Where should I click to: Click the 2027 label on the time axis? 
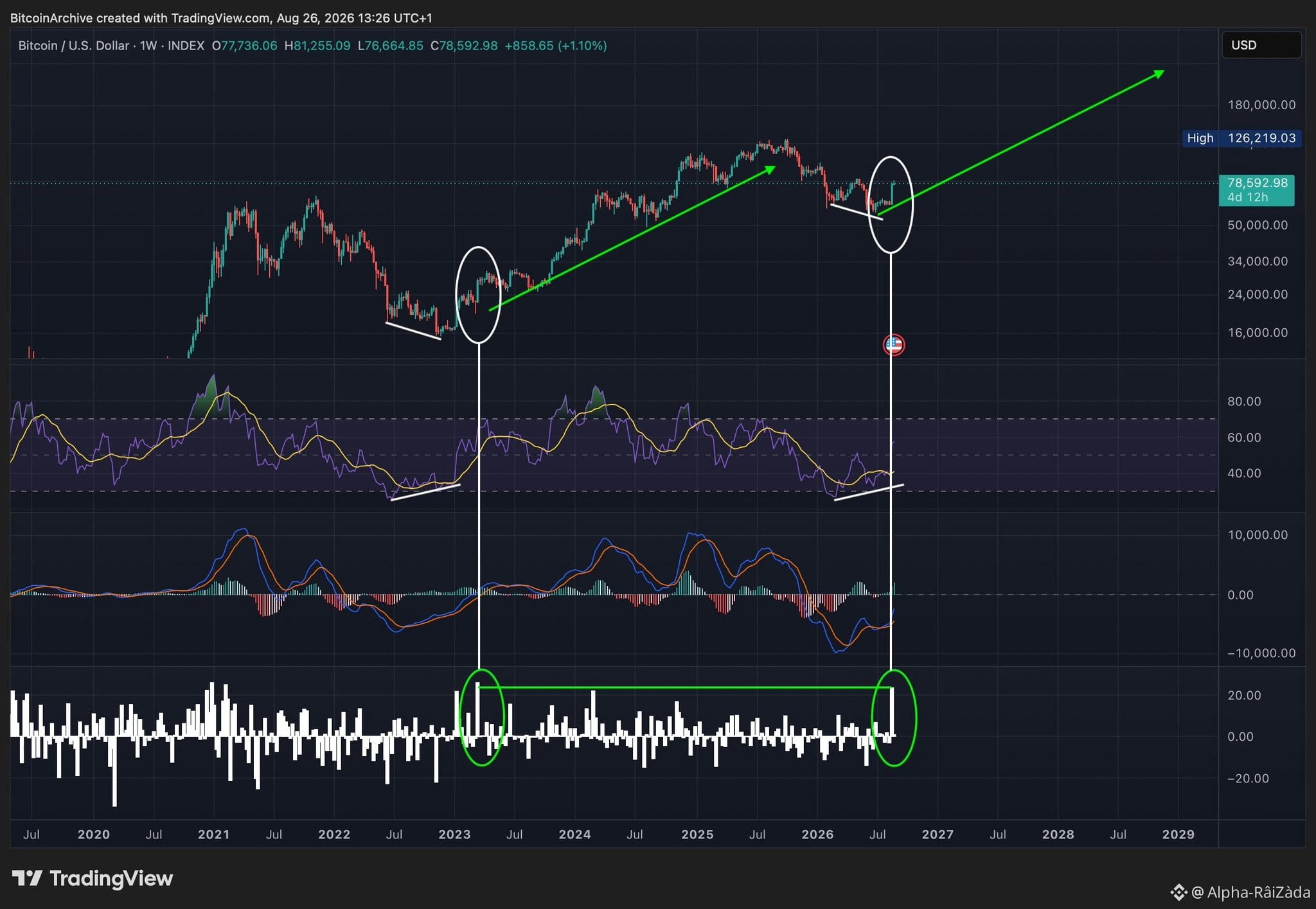click(938, 834)
